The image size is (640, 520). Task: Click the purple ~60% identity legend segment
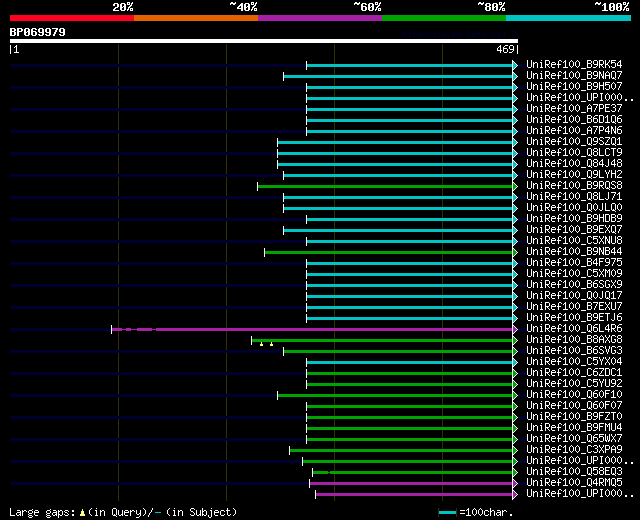pyautogui.click(x=320, y=18)
